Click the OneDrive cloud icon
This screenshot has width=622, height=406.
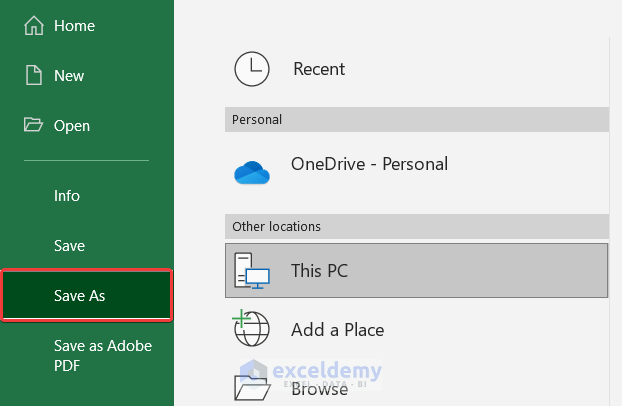pyautogui.click(x=252, y=173)
